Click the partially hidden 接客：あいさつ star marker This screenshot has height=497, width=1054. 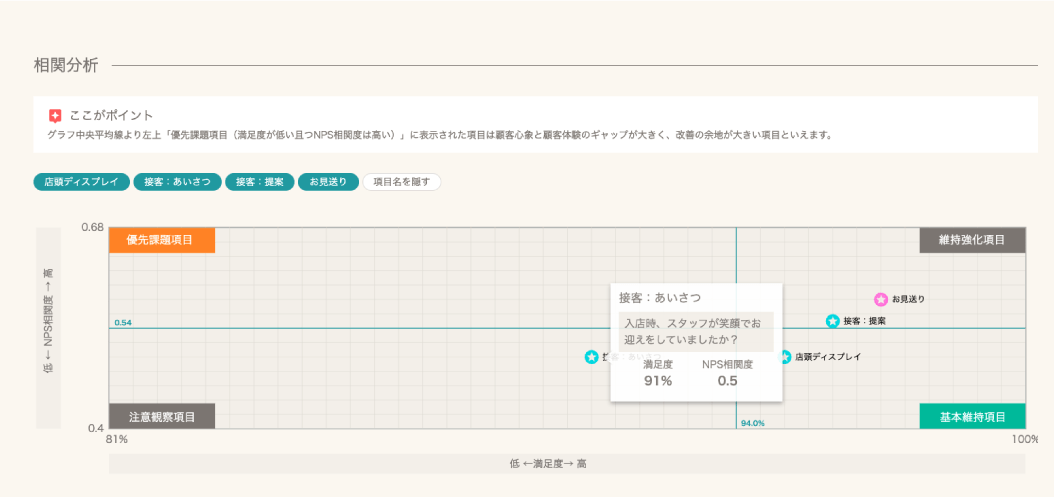[591, 357]
